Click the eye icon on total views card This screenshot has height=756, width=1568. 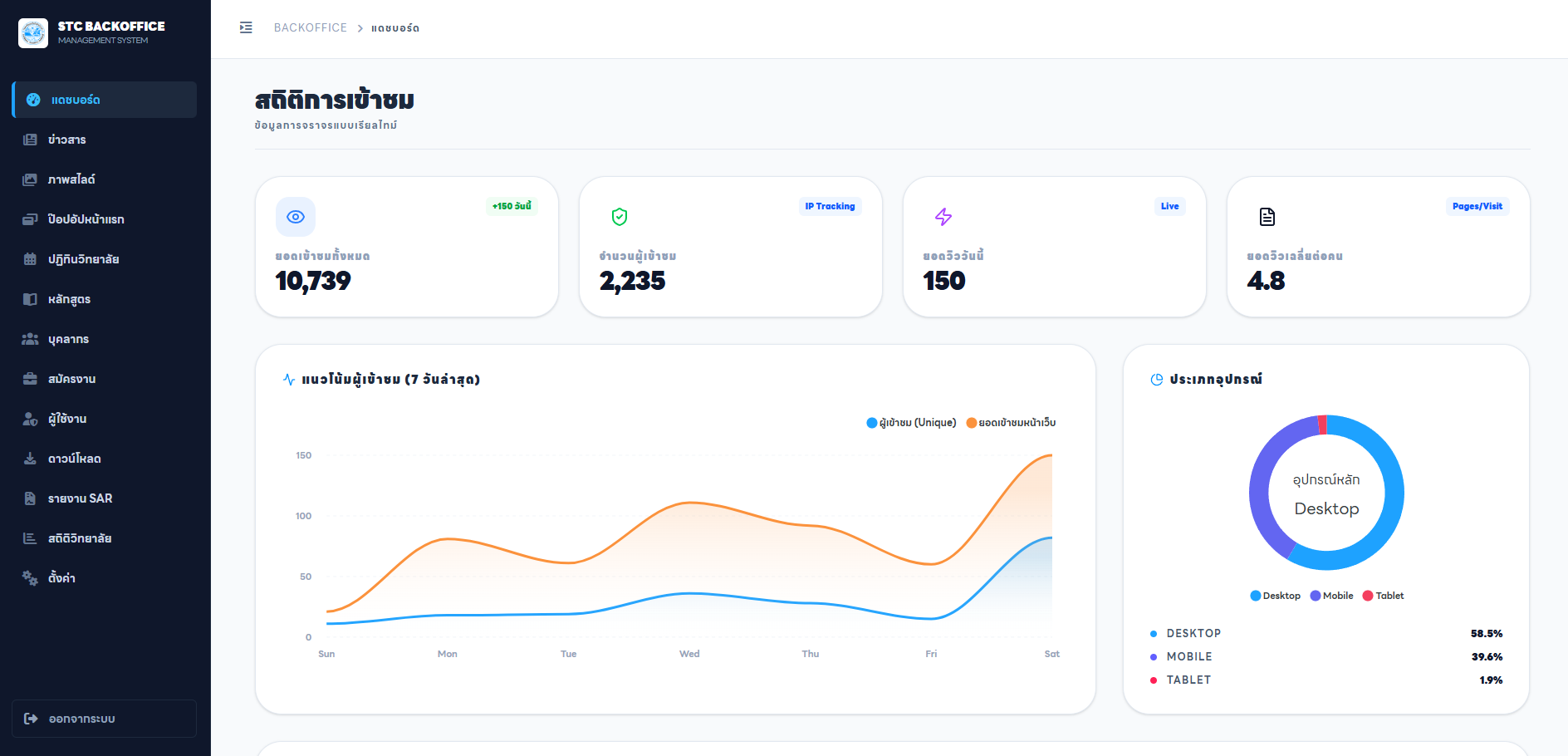coord(296,217)
